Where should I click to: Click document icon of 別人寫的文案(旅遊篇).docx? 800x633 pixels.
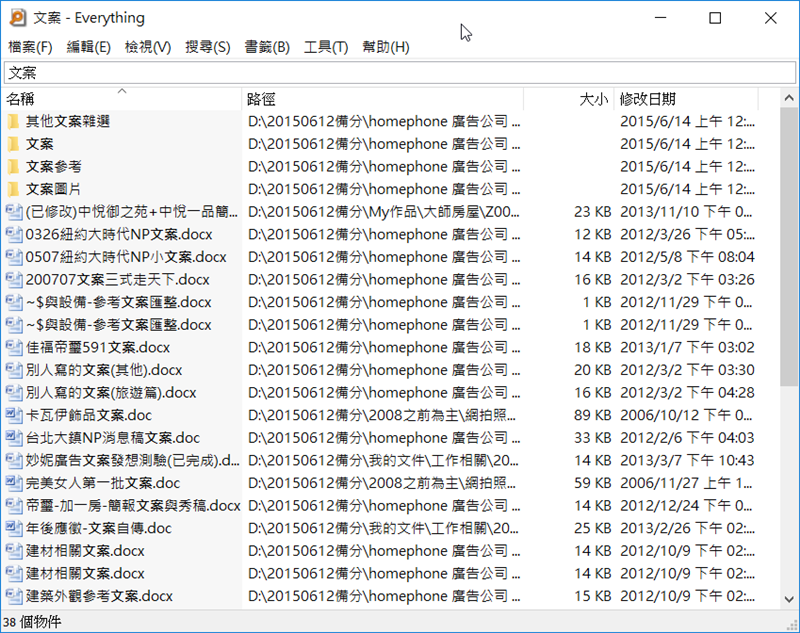(14, 393)
